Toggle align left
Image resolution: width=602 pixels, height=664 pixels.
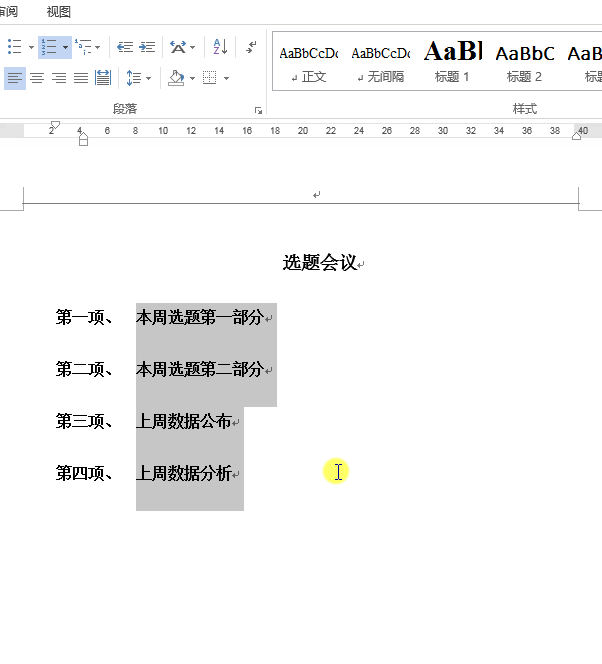click(15, 78)
